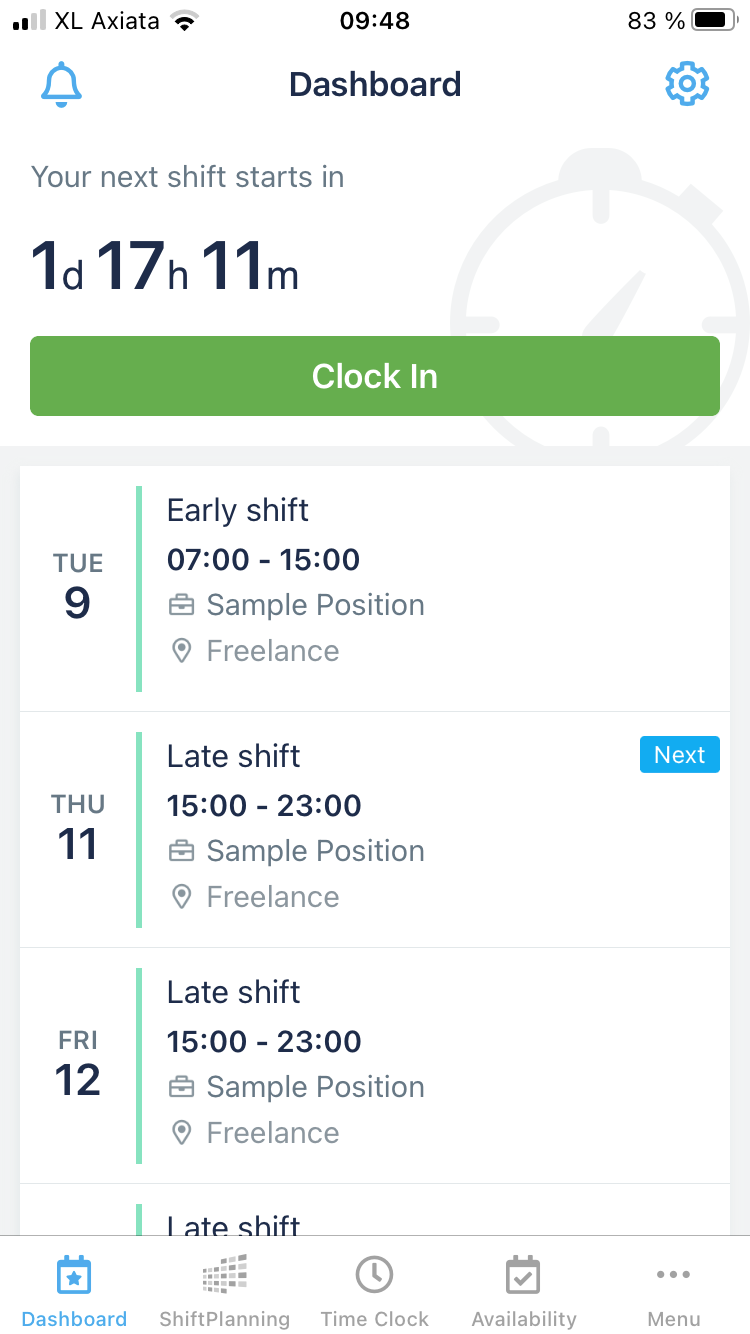Screen dimensions: 750x1334
Task: Go to the Availability tab
Action: [524, 1291]
